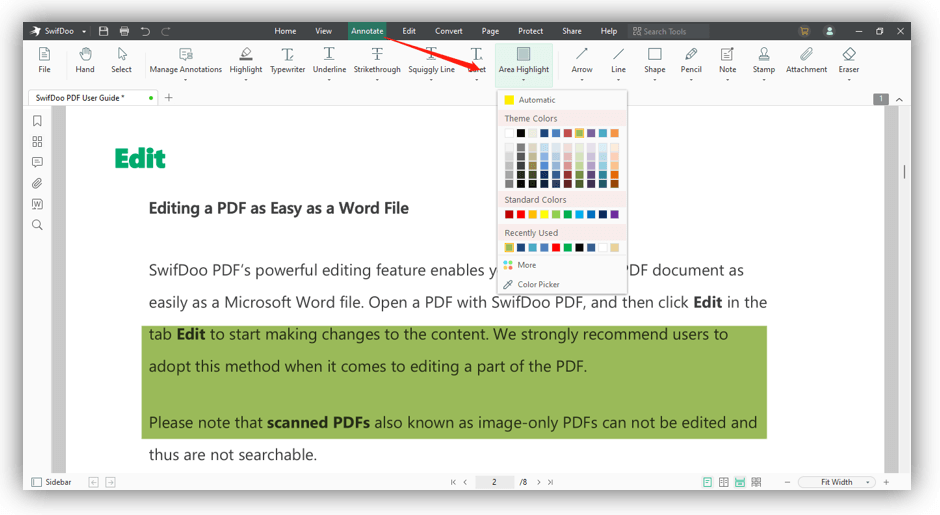The width and height of the screenshot is (940, 515).
Task: Expand the Shape dropdown arrow
Action: point(655,80)
